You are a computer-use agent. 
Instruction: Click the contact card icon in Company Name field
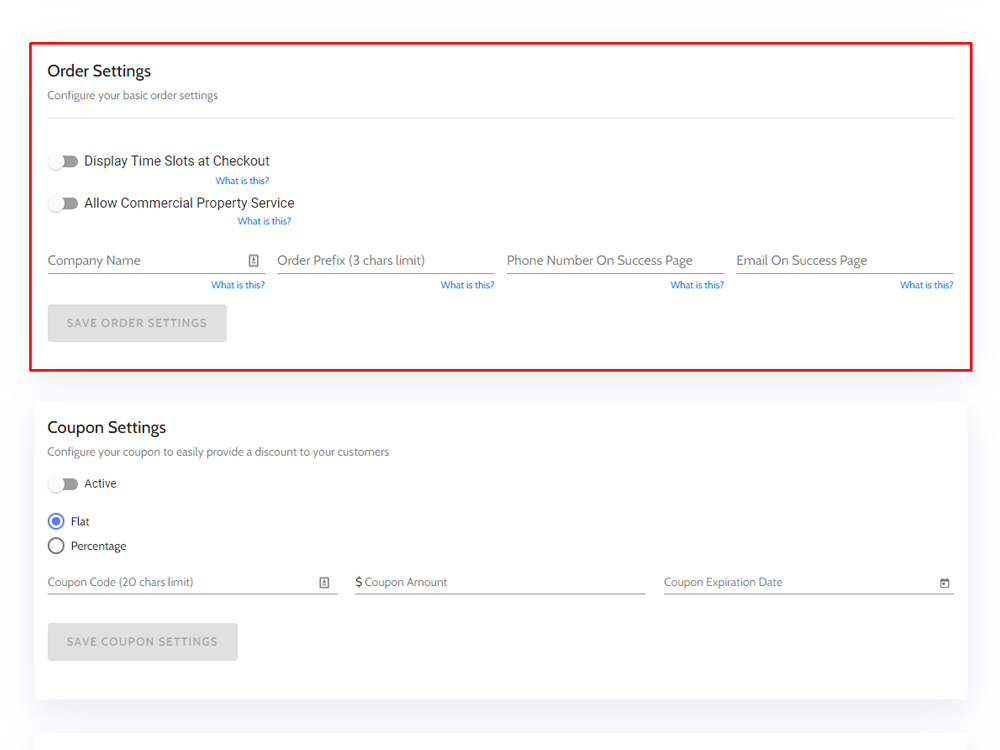coord(253,260)
